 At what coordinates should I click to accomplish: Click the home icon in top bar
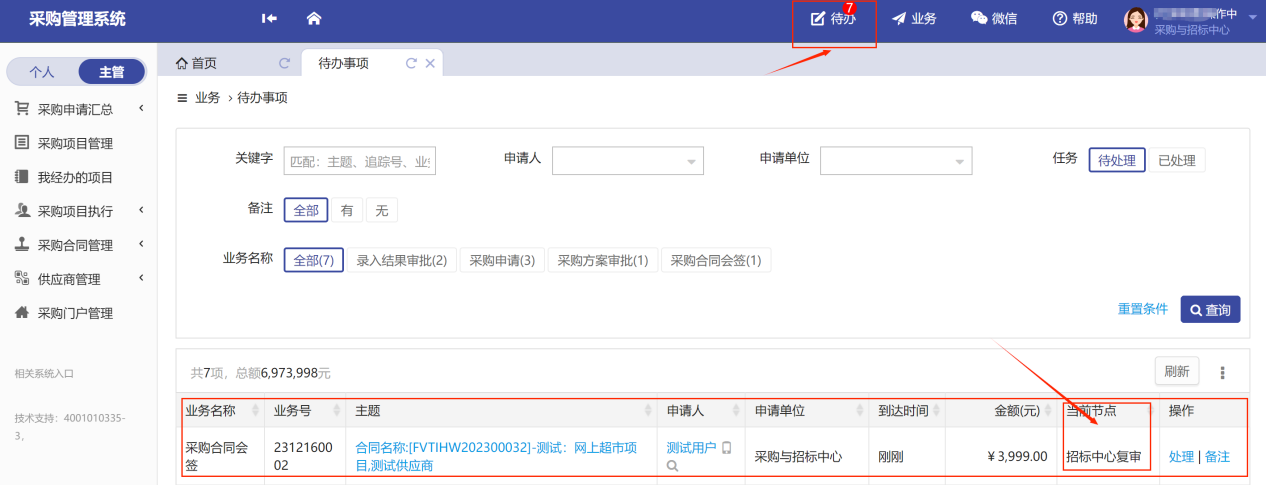tap(314, 19)
